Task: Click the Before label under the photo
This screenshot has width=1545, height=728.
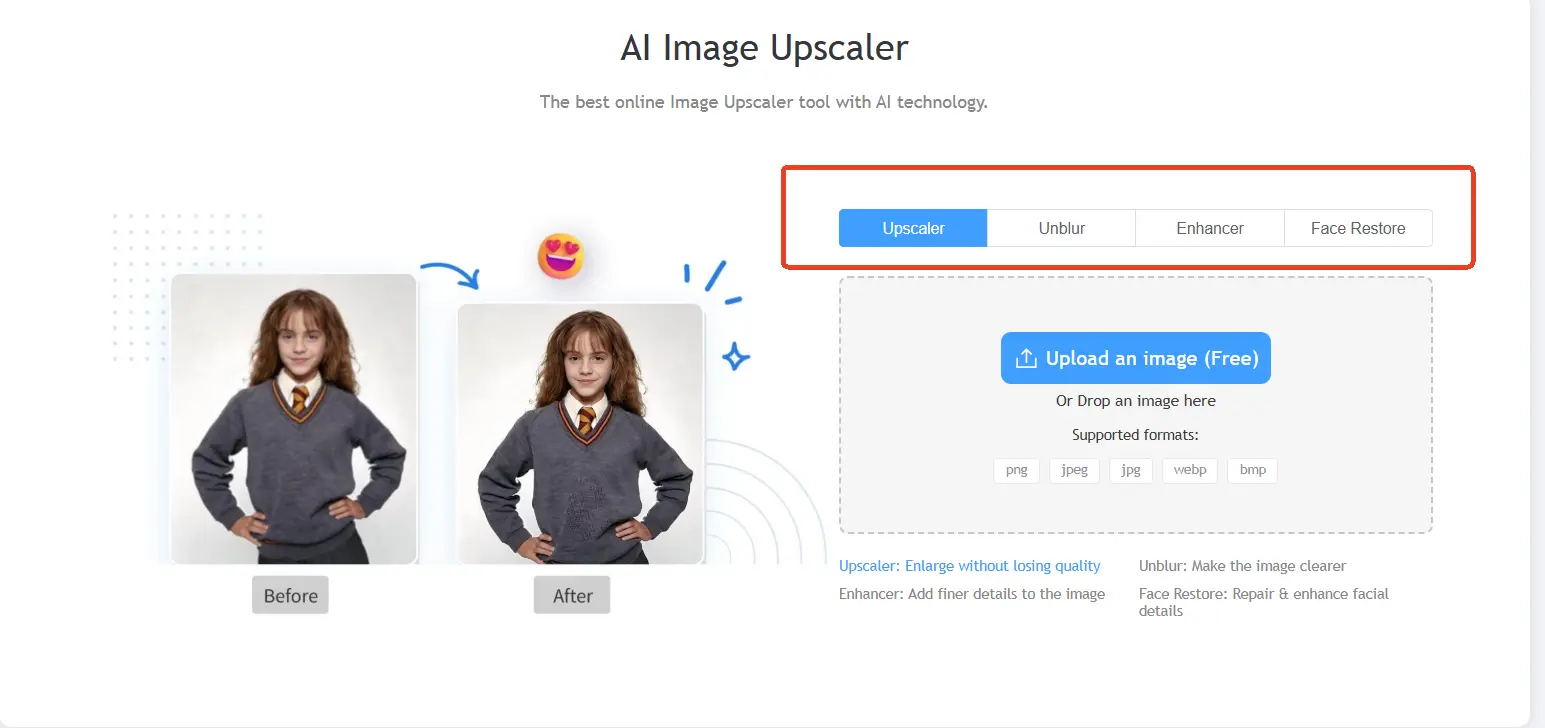Action: pos(290,595)
